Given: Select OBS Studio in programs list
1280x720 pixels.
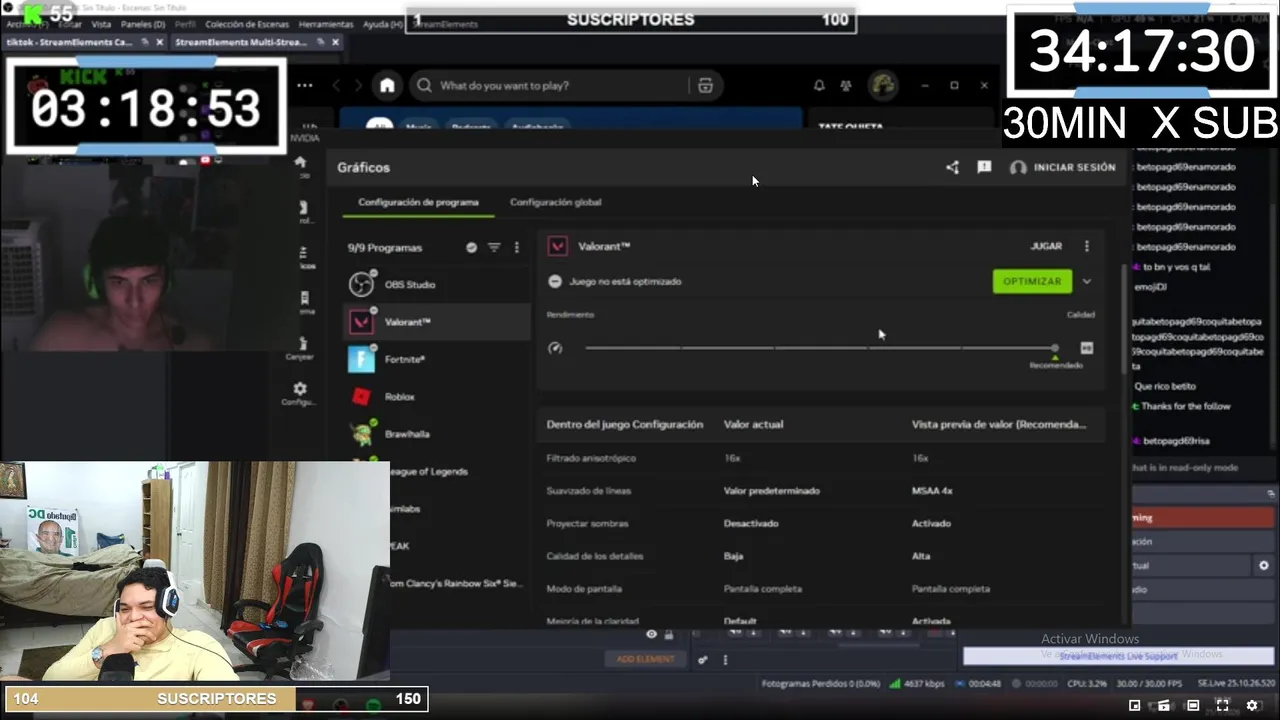Looking at the screenshot, I should pos(436,285).
